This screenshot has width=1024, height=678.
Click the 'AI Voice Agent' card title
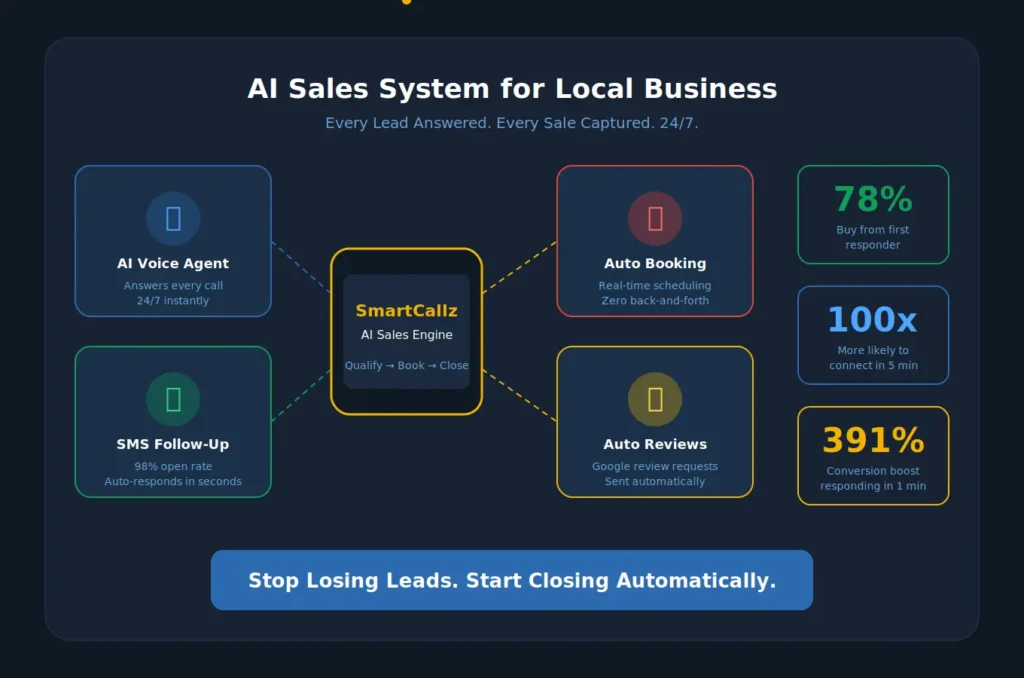[173, 263]
